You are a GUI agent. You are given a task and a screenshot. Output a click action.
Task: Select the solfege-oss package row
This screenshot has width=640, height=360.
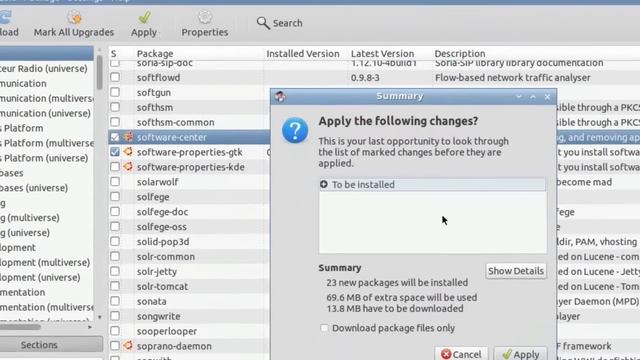tap(162, 227)
